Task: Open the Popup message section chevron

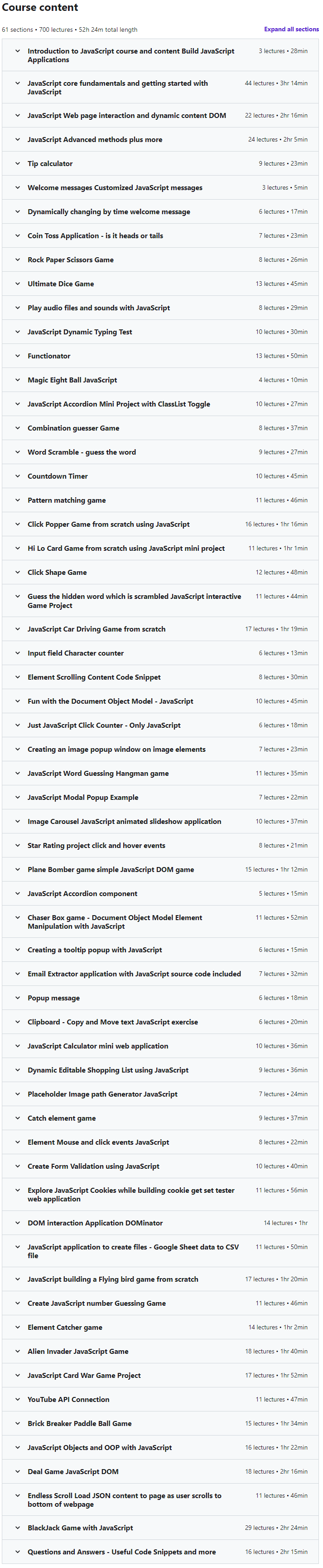Action: pos(18,998)
